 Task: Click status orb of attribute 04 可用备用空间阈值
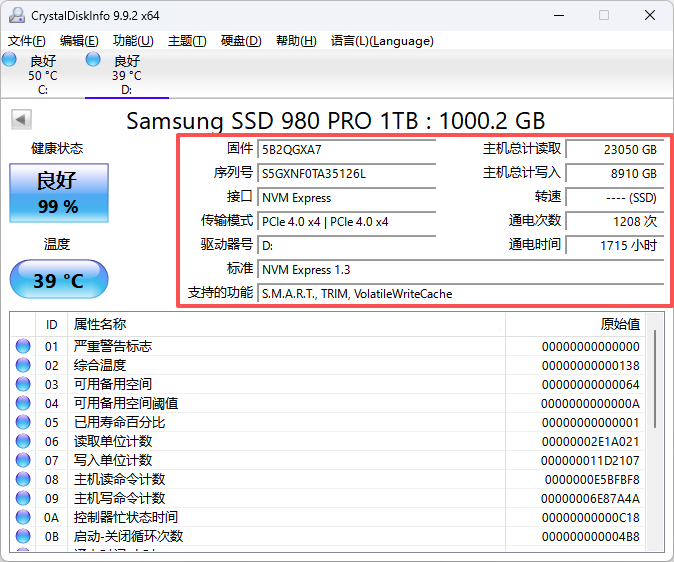(x=23, y=403)
